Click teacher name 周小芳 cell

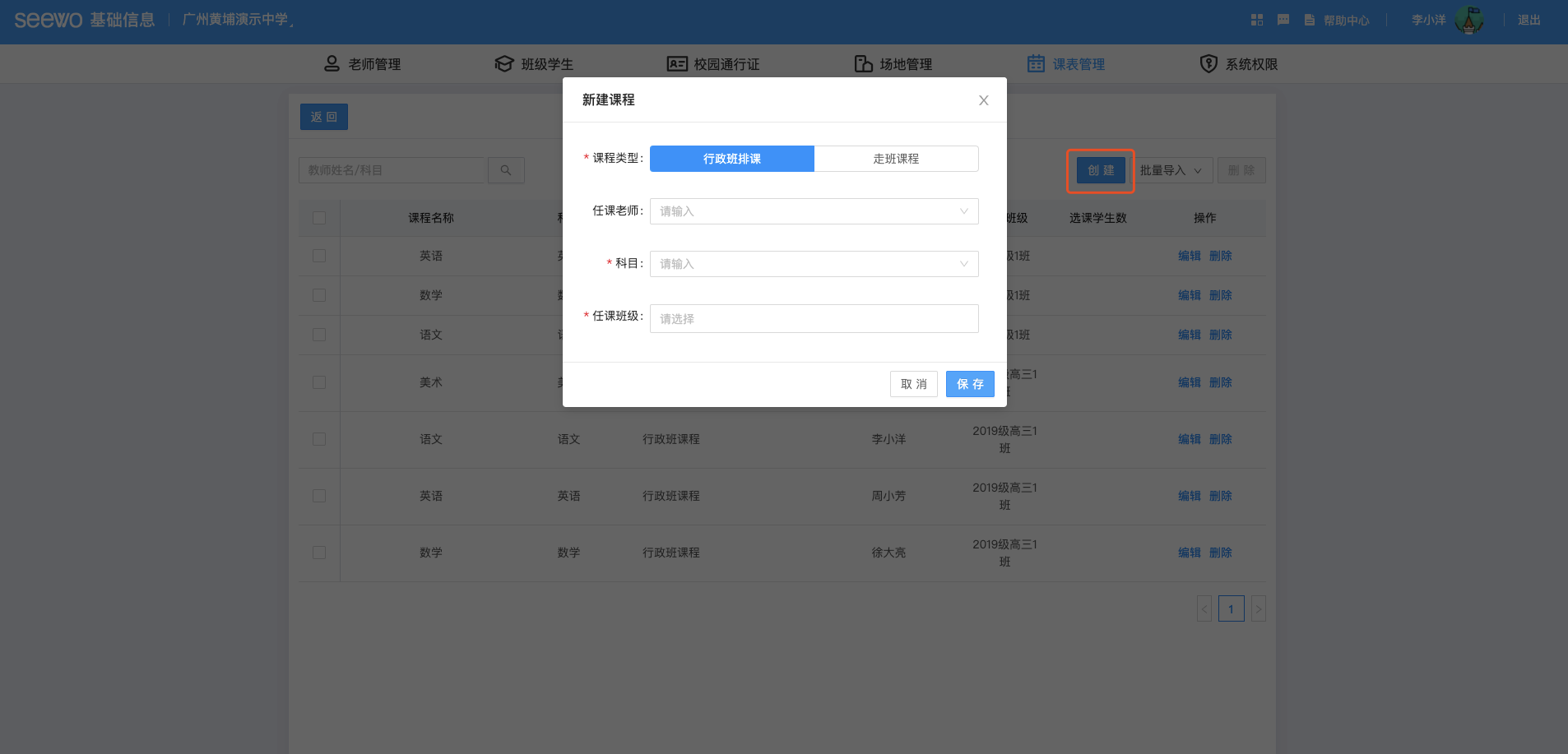tap(888, 496)
